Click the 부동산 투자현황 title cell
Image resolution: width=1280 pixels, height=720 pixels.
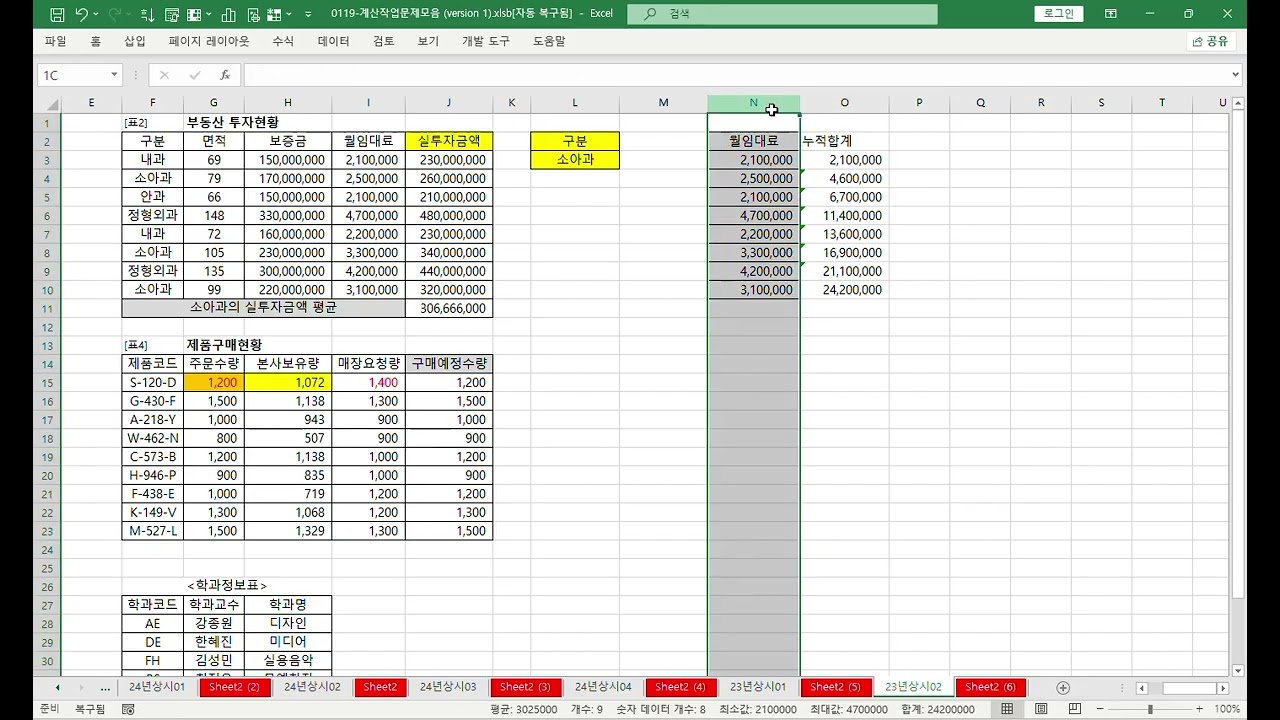[x=232, y=122]
